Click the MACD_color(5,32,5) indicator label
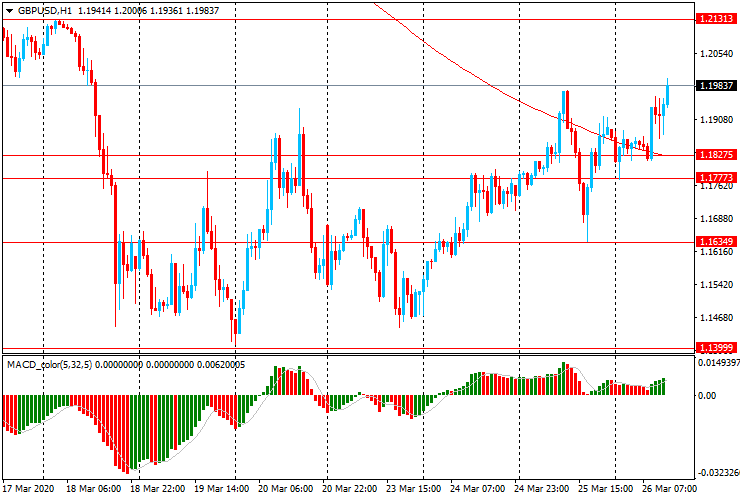This screenshot has width=740, height=500. (50, 364)
